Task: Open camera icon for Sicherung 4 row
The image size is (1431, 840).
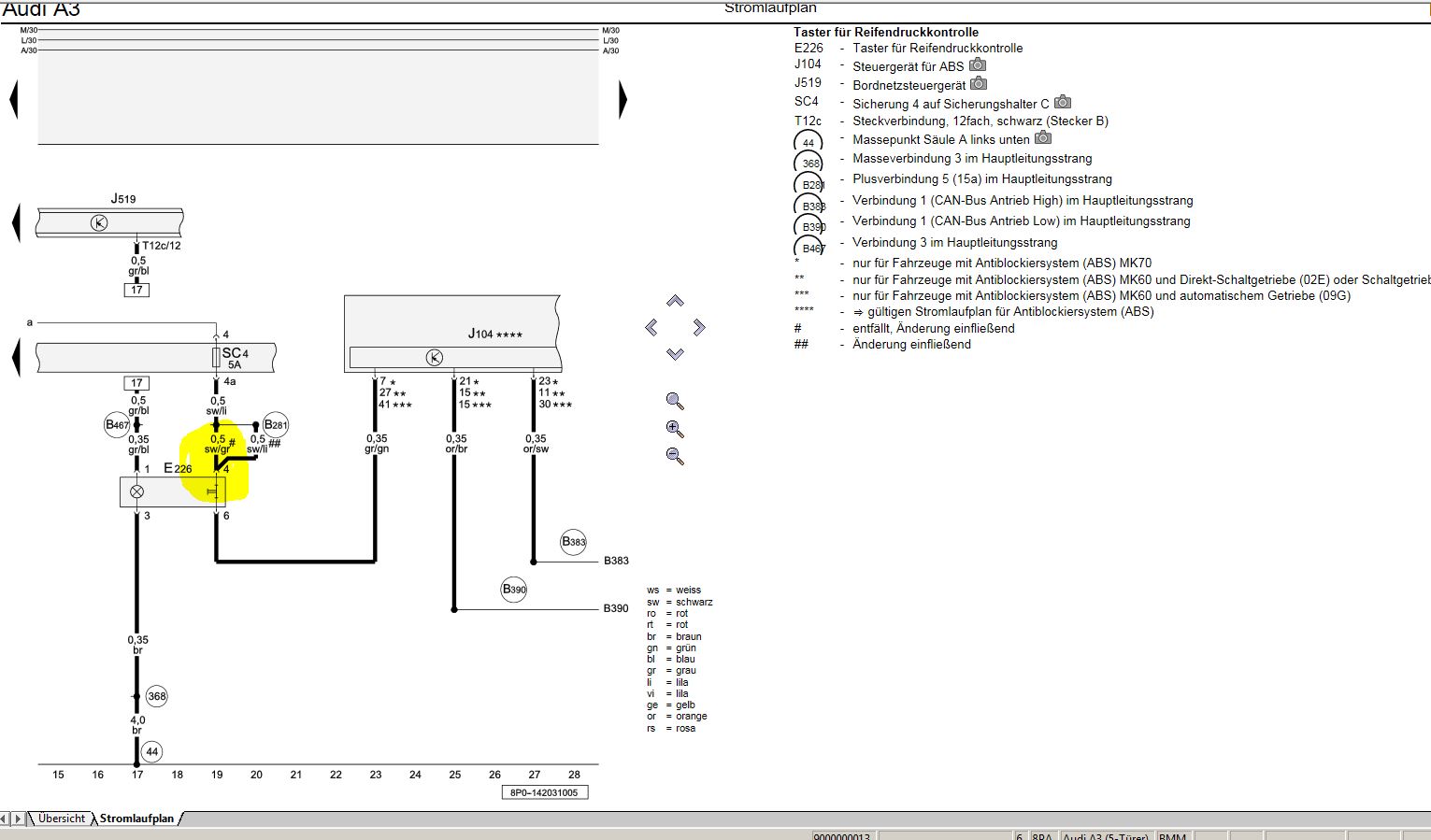Action: tap(1063, 102)
